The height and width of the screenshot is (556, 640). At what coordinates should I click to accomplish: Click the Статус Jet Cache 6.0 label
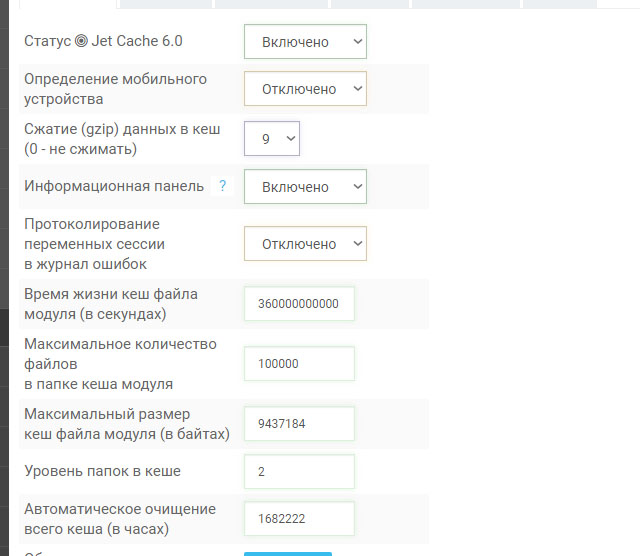[103, 41]
